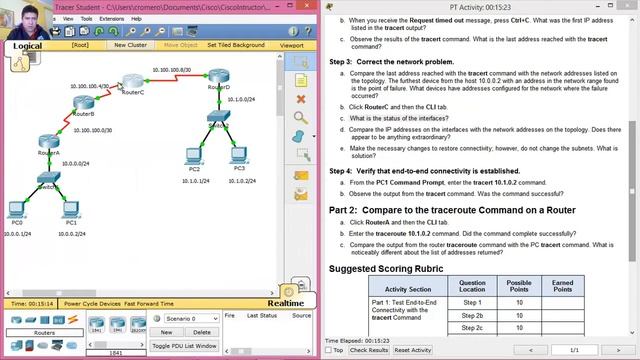Image resolution: width=640 pixels, height=360 pixels.
Task: Click the Print toolbar icon
Action: [56, 31]
